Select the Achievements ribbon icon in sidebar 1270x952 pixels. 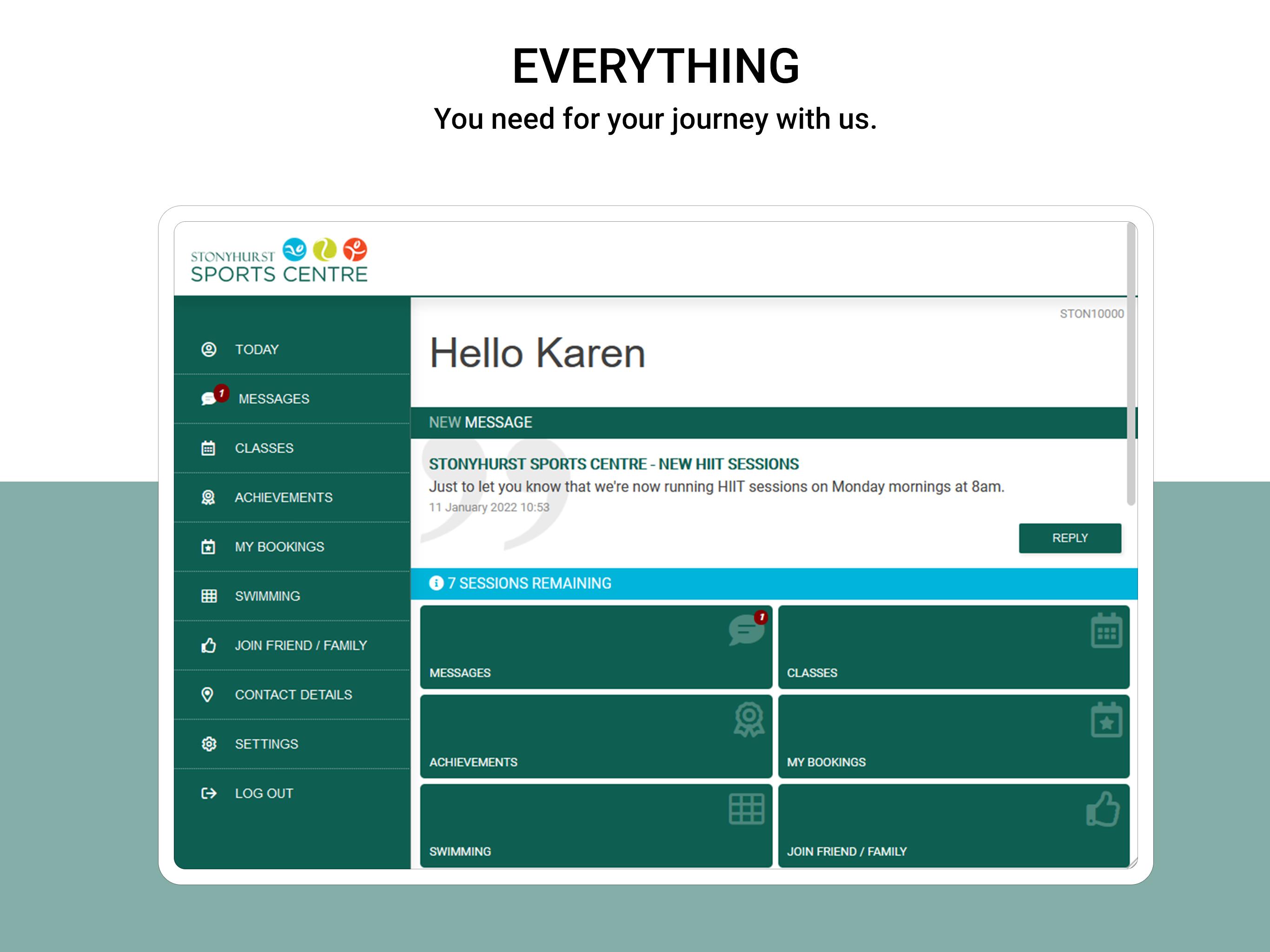coord(208,497)
